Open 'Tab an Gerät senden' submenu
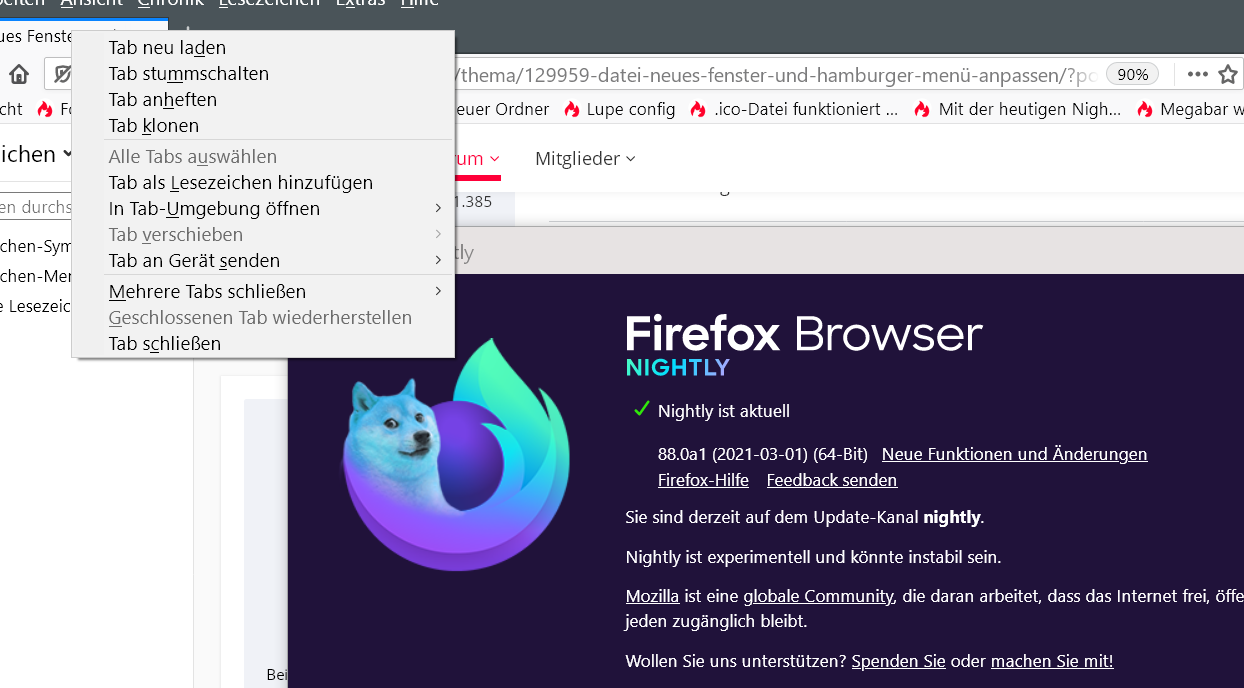This screenshot has height=688, width=1244. tap(263, 260)
